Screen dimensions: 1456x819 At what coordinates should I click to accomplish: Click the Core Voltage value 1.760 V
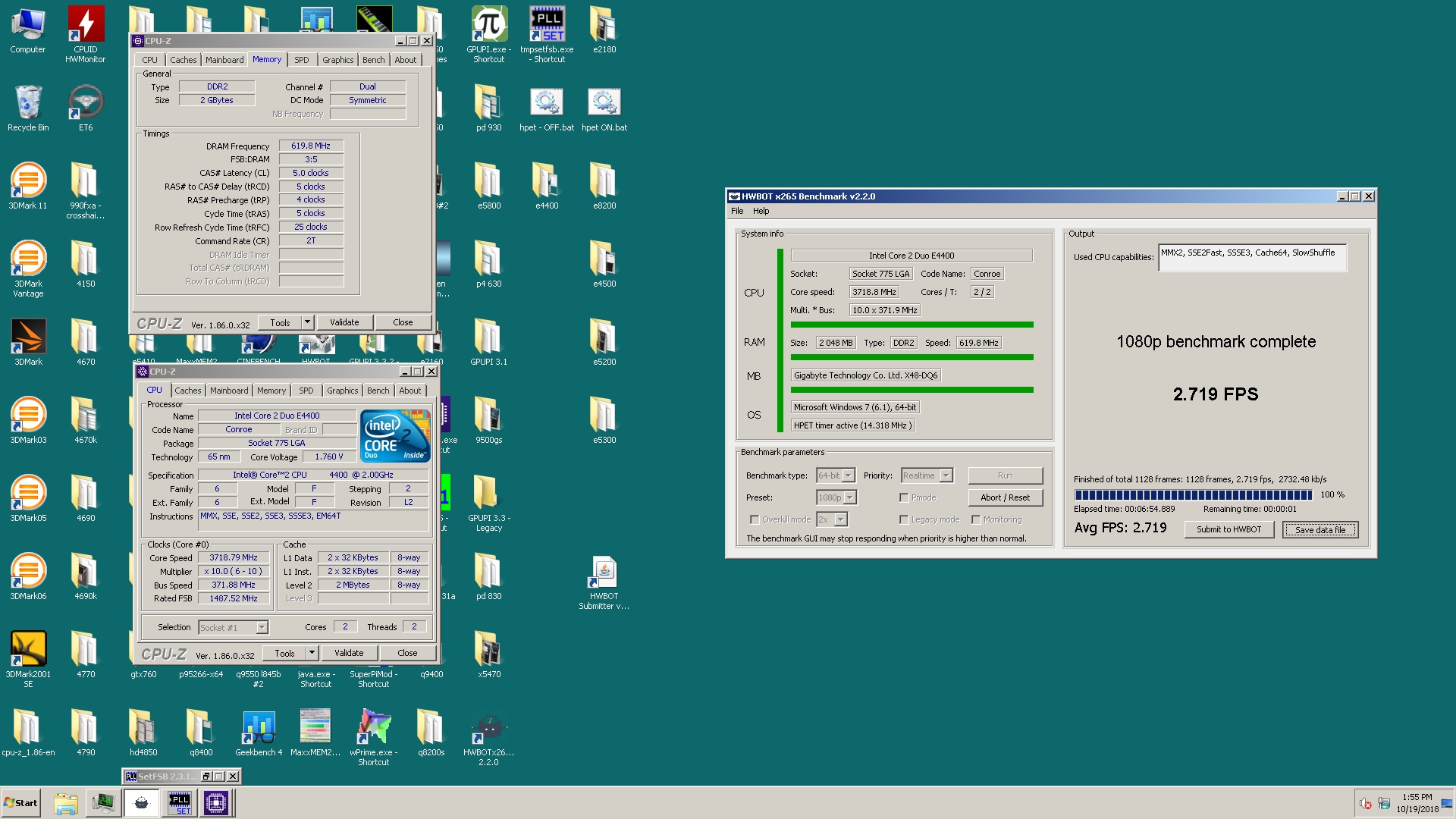point(329,457)
